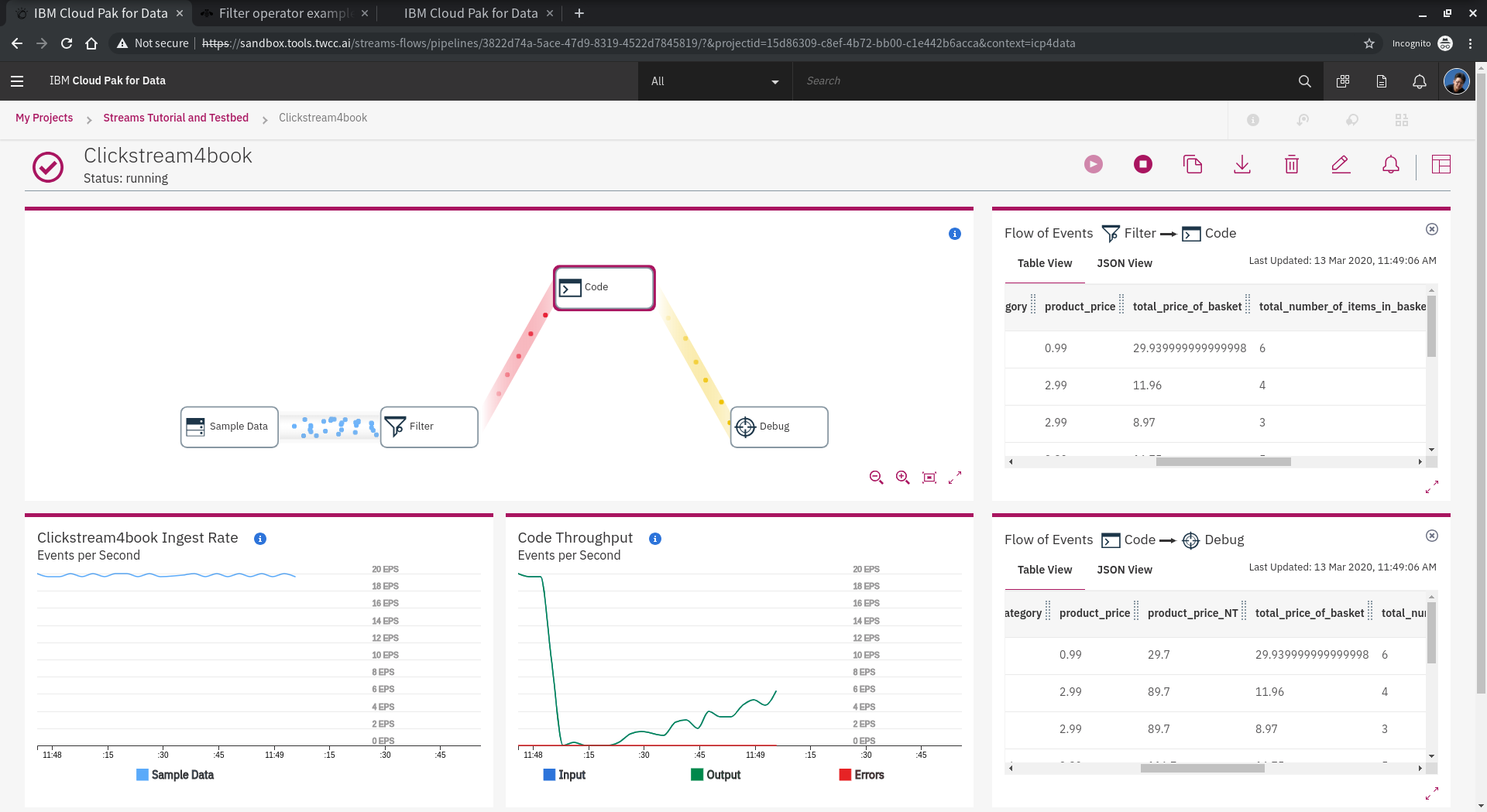Click the status checkmark icon beside Clickstream4book
This screenshot has height=812, width=1487.
pos(48,167)
